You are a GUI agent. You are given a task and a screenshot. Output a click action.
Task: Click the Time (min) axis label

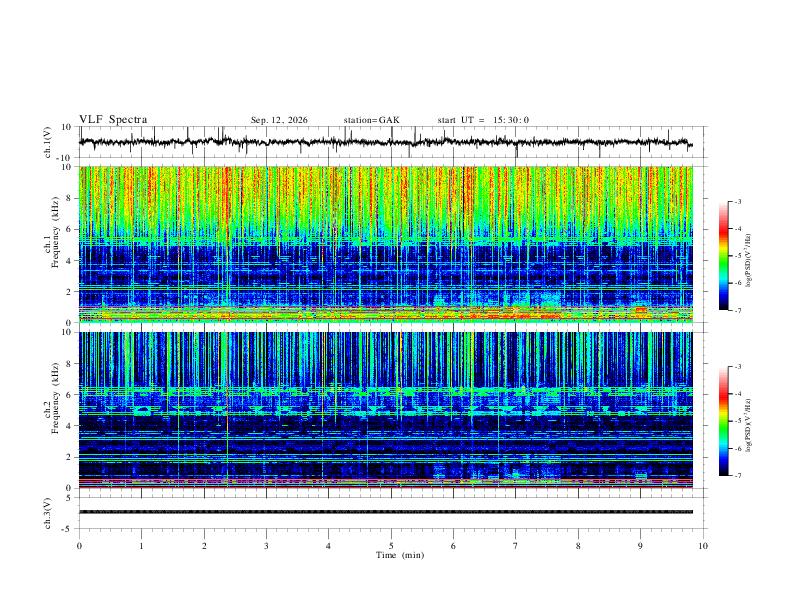tap(400, 555)
